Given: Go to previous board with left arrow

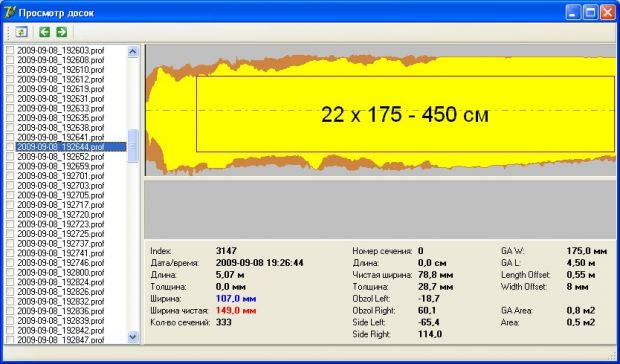Looking at the screenshot, I should (x=44, y=32).
